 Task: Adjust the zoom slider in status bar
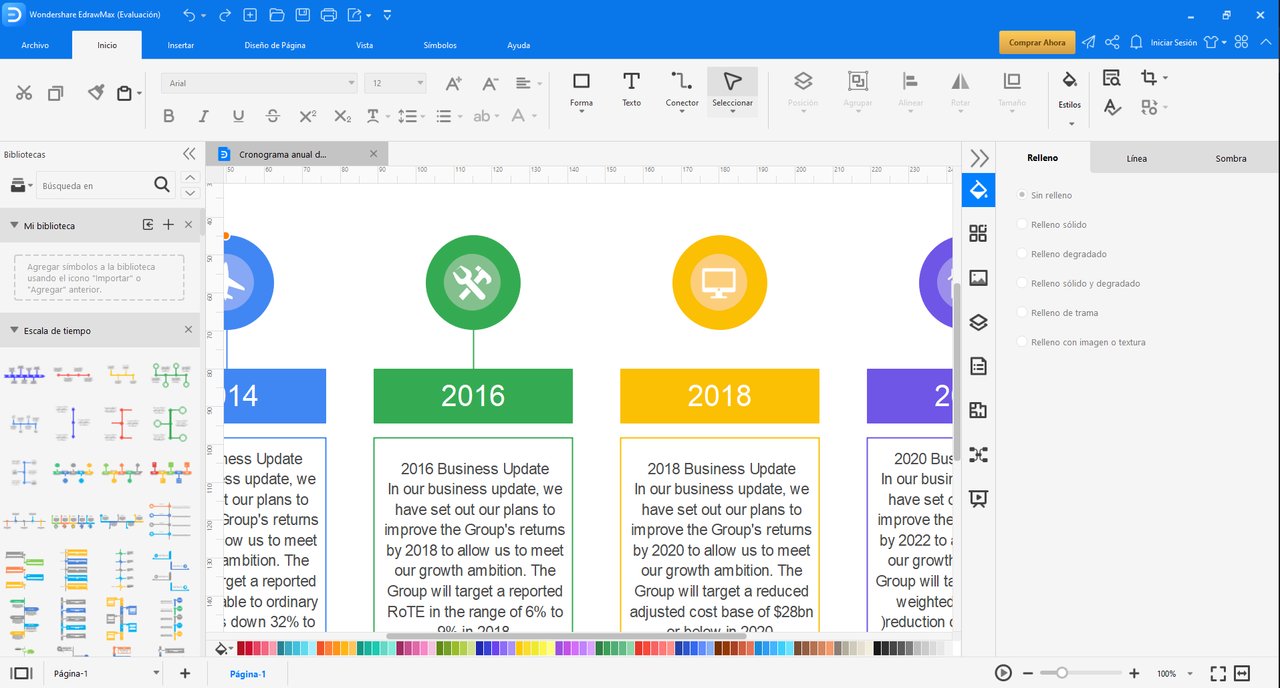click(1062, 673)
